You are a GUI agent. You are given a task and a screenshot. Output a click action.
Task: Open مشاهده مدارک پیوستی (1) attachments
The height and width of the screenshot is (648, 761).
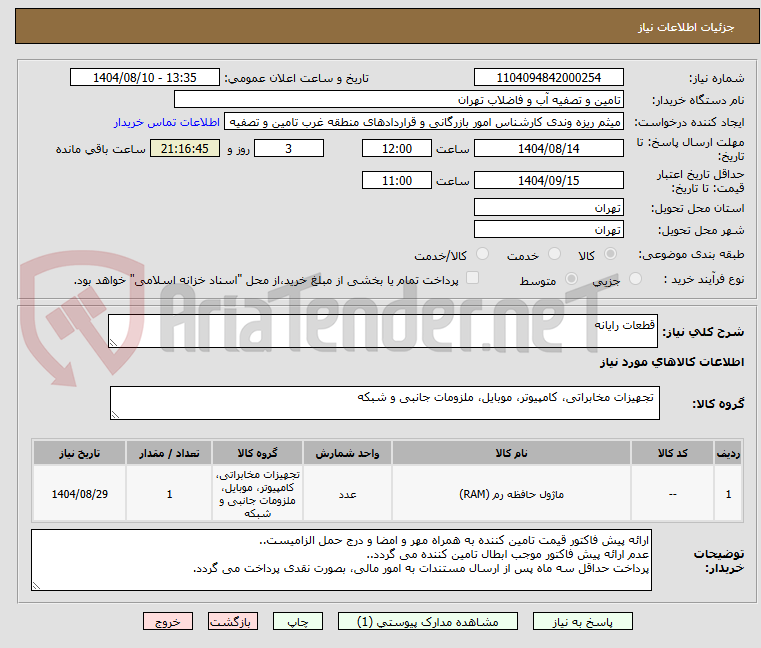(428, 621)
